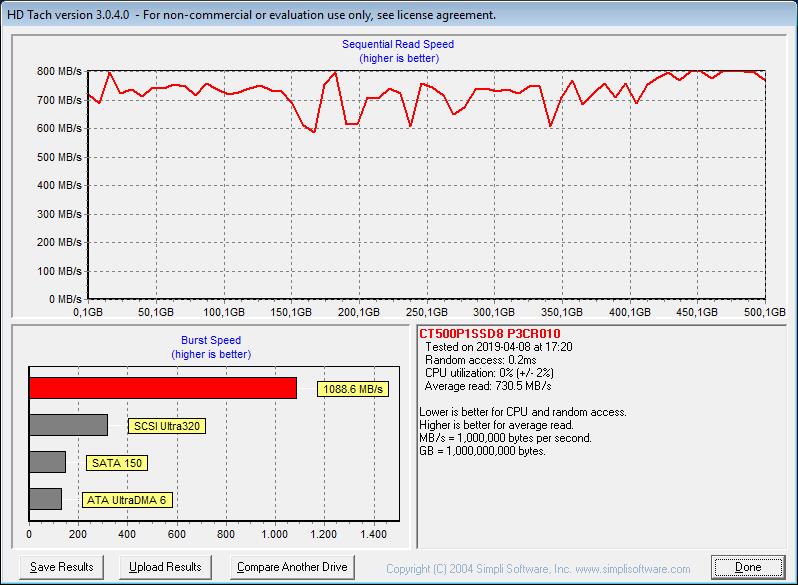Select the 1088.6 MB/s yellow label
Image resolution: width=798 pixels, height=585 pixels.
353,389
